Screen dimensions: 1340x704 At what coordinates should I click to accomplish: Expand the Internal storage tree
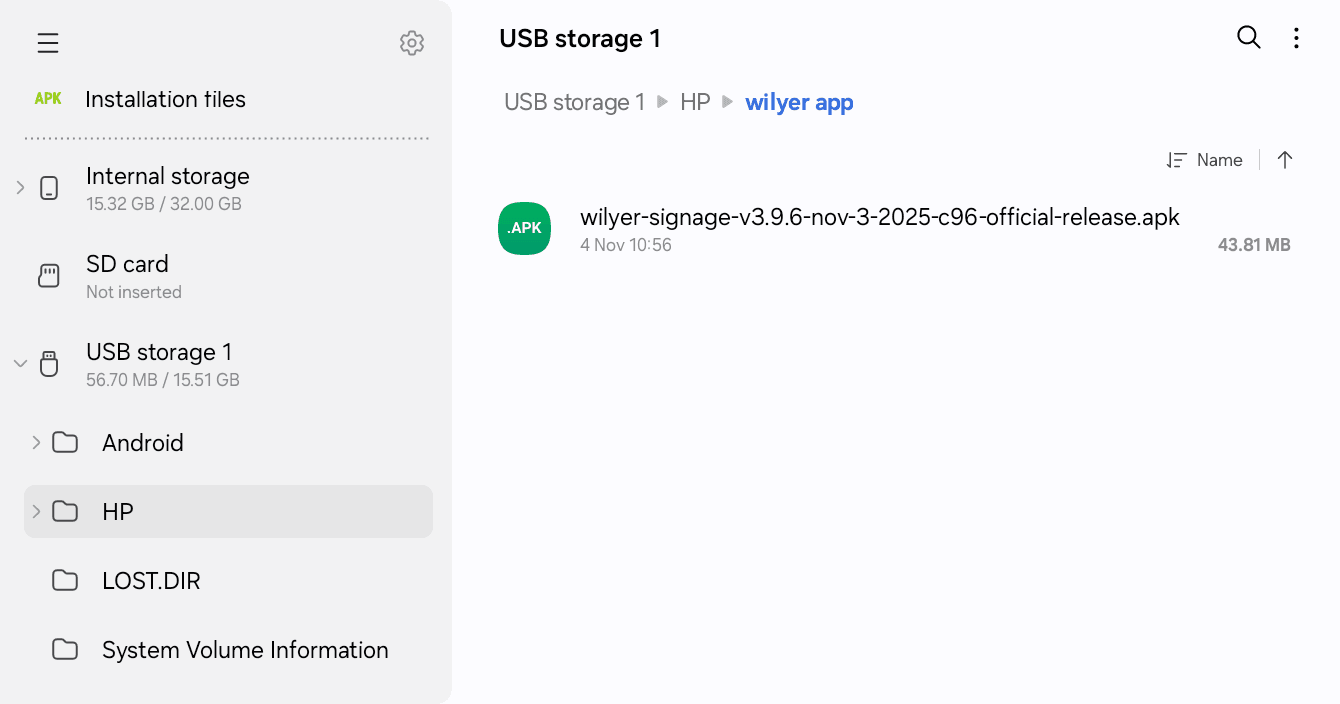pyautogui.click(x=20, y=187)
